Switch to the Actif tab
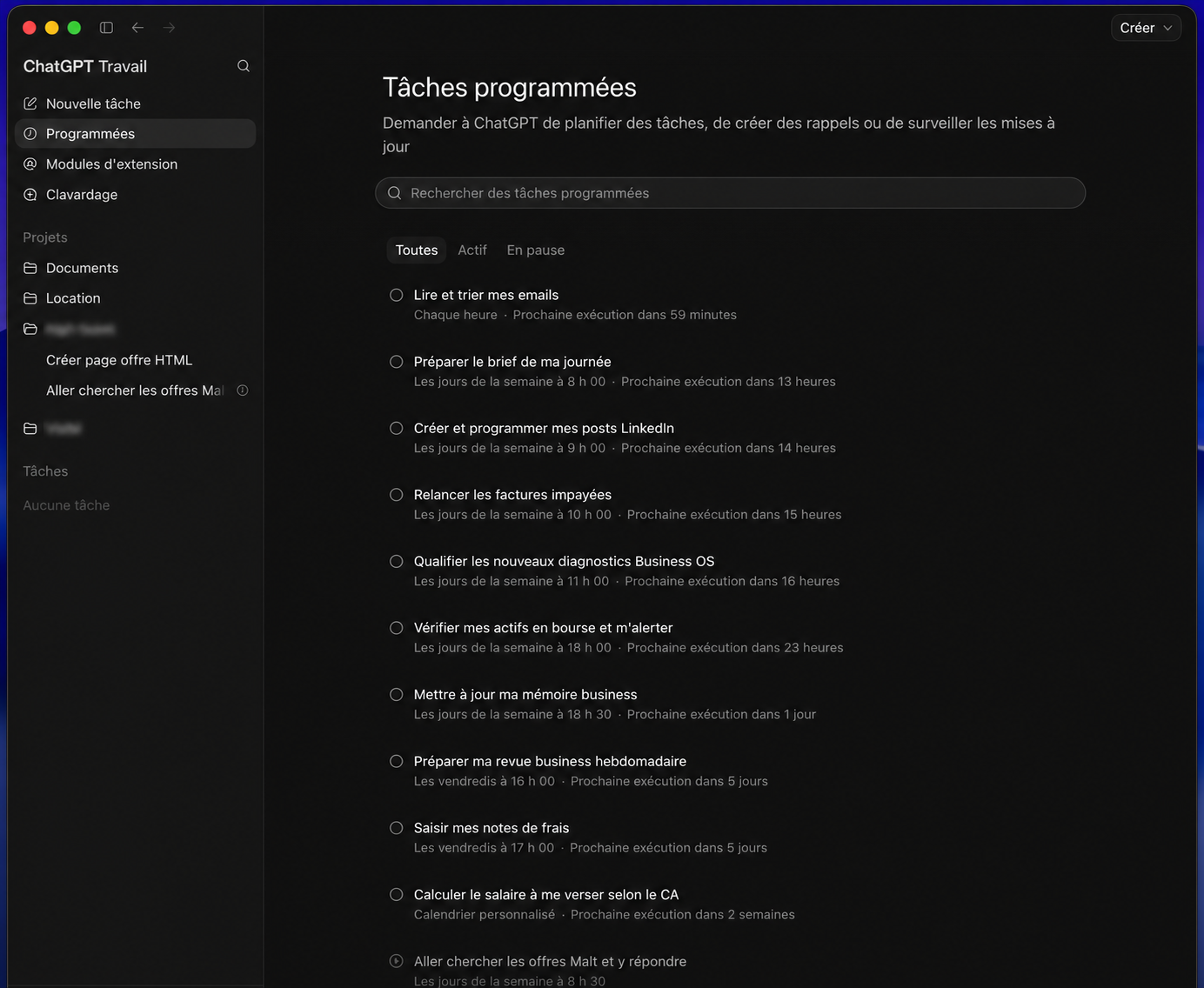 pyautogui.click(x=472, y=250)
